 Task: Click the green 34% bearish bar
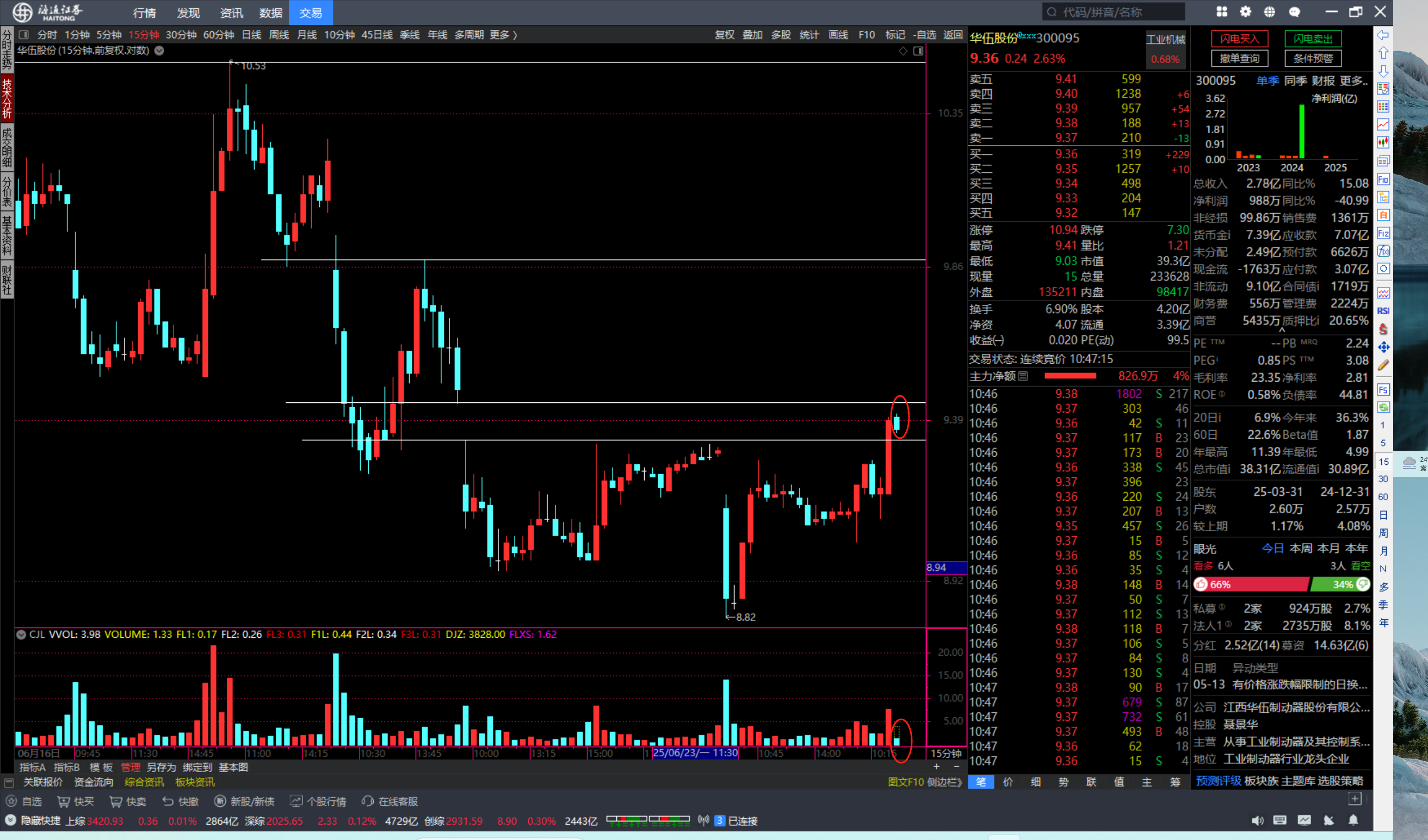(1340, 584)
